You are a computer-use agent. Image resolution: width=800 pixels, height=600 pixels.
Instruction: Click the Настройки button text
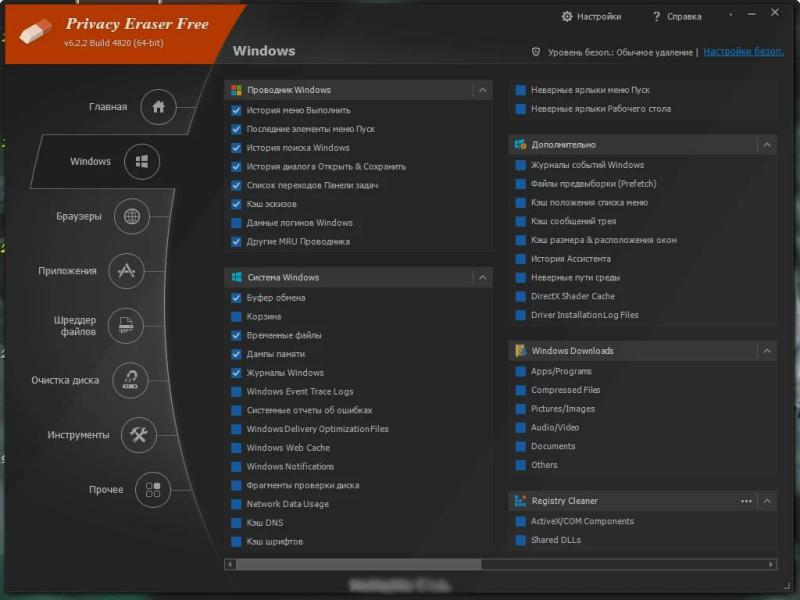[599, 17]
